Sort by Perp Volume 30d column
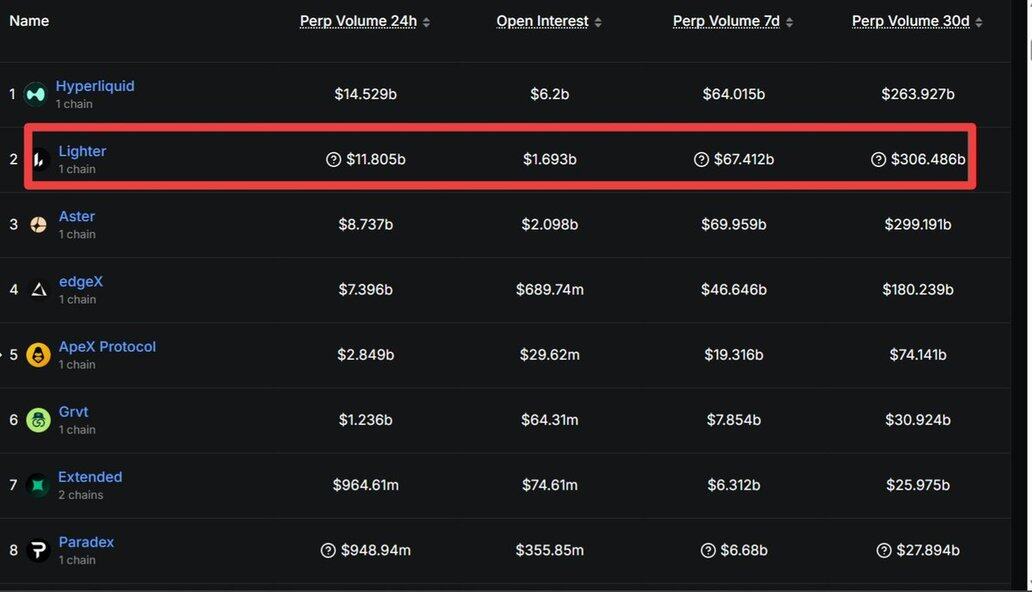Screen dimensions: 1032x592 (x=911, y=21)
